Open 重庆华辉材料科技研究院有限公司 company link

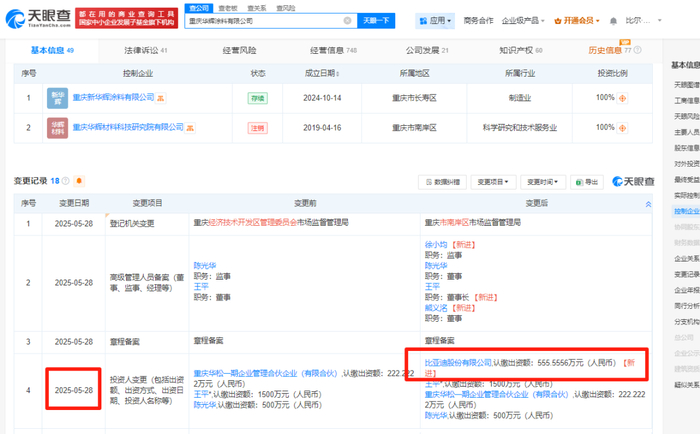pyautogui.click(x=128, y=127)
